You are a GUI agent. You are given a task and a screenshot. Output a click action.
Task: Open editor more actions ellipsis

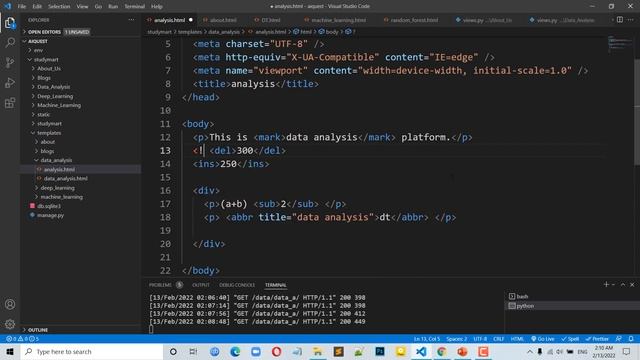coord(631,20)
